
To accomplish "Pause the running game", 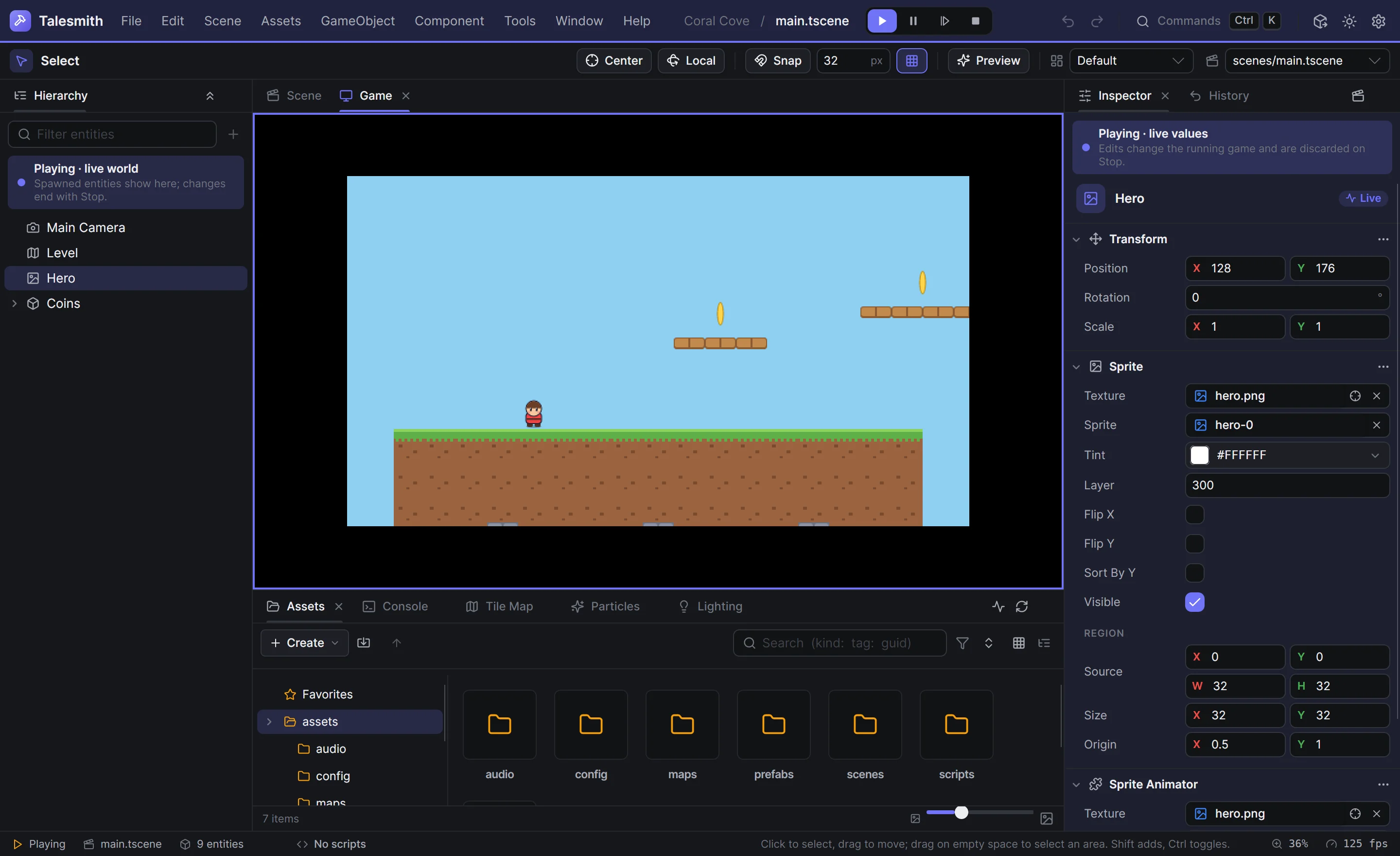I will pos(913,21).
